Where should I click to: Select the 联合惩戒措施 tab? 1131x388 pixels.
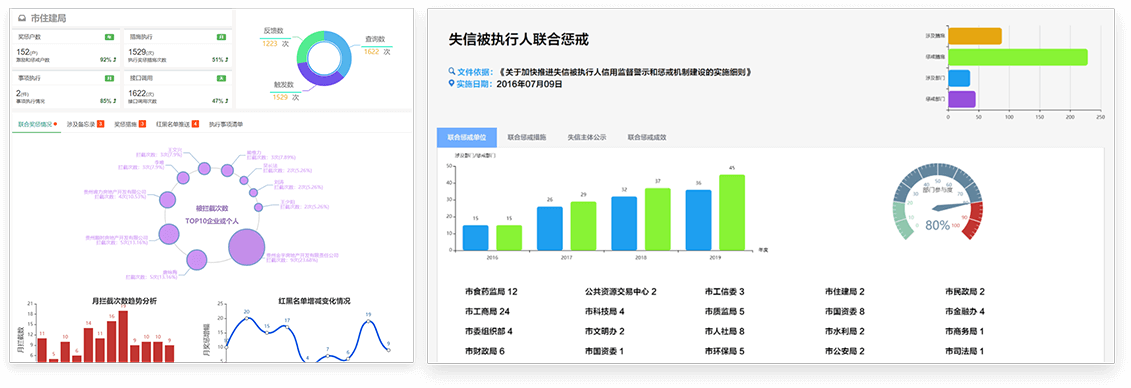click(x=527, y=137)
